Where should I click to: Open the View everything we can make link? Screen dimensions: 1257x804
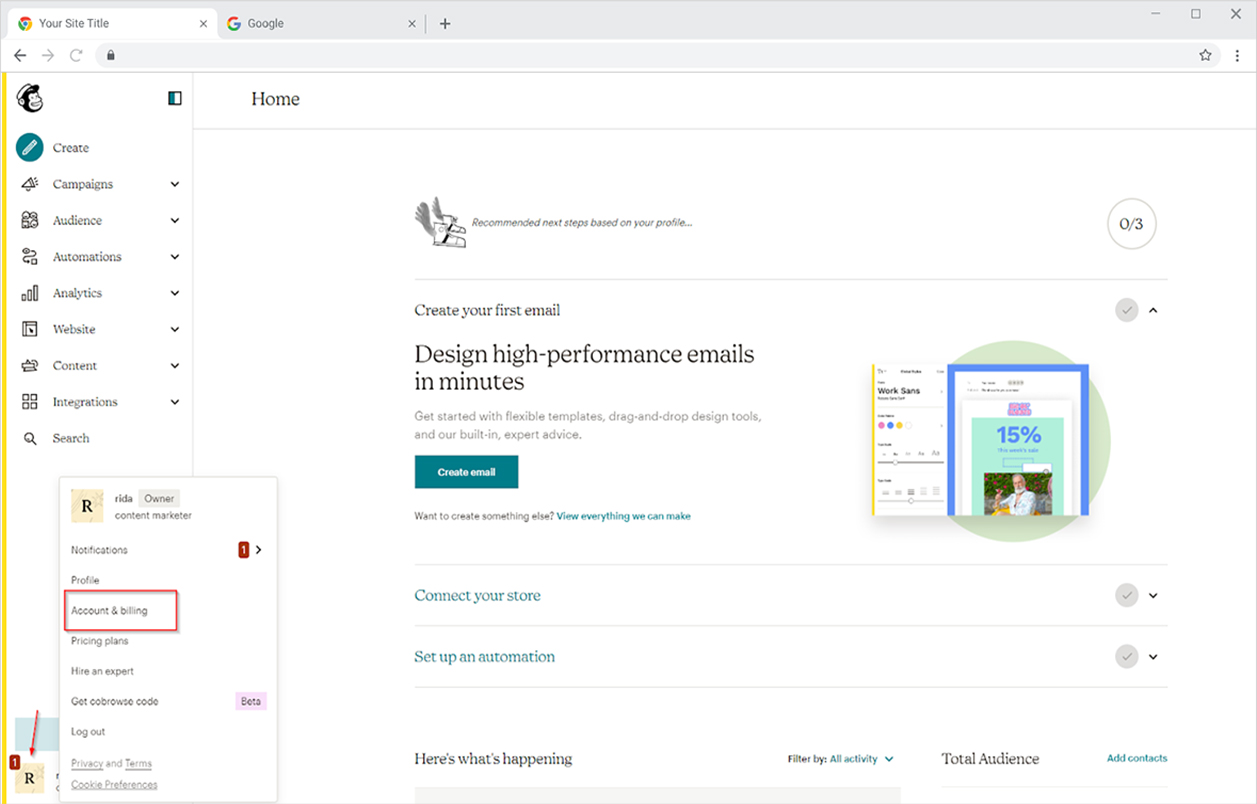623,516
